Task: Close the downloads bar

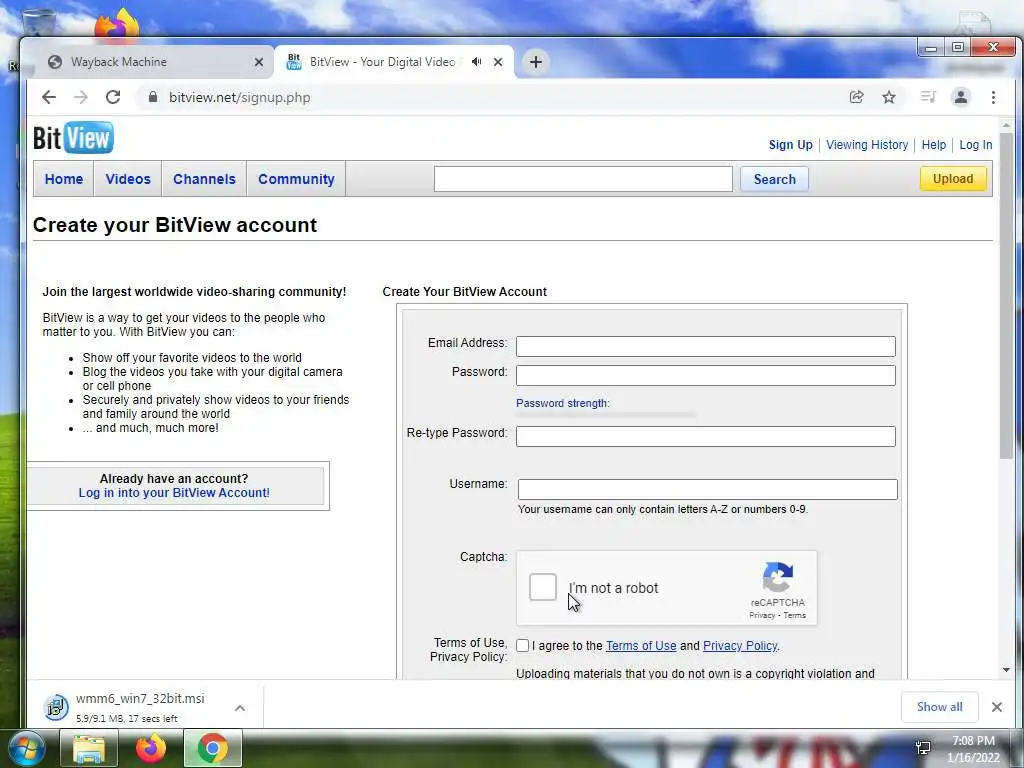Action: 997,707
